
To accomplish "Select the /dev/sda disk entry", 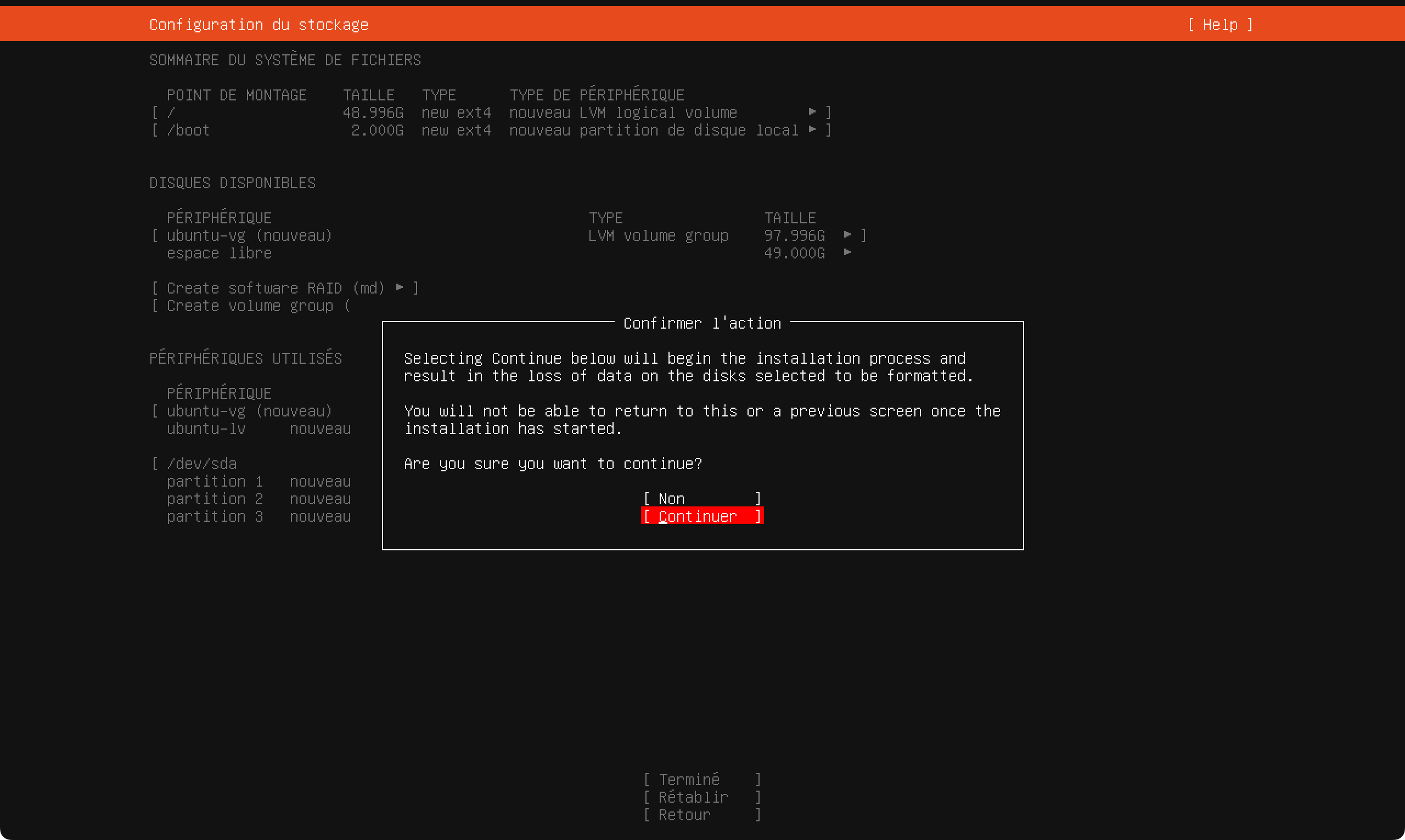I will click(201, 464).
